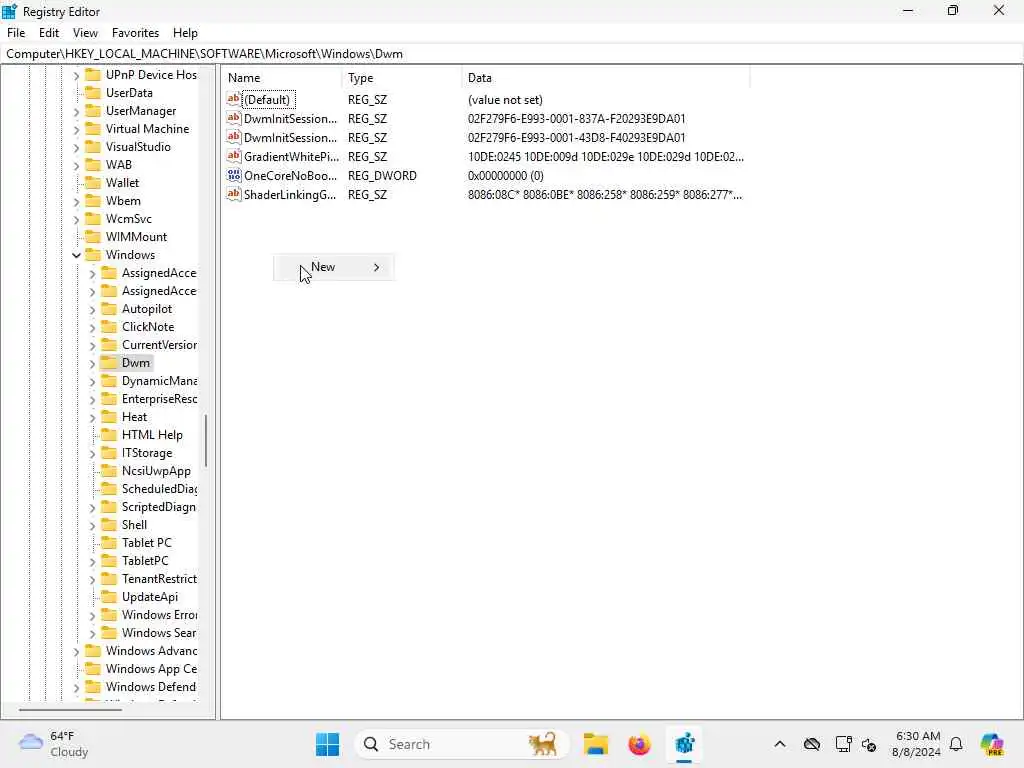Open File Explorer from the taskbar
The image size is (1024, 768).
[596, 744]
